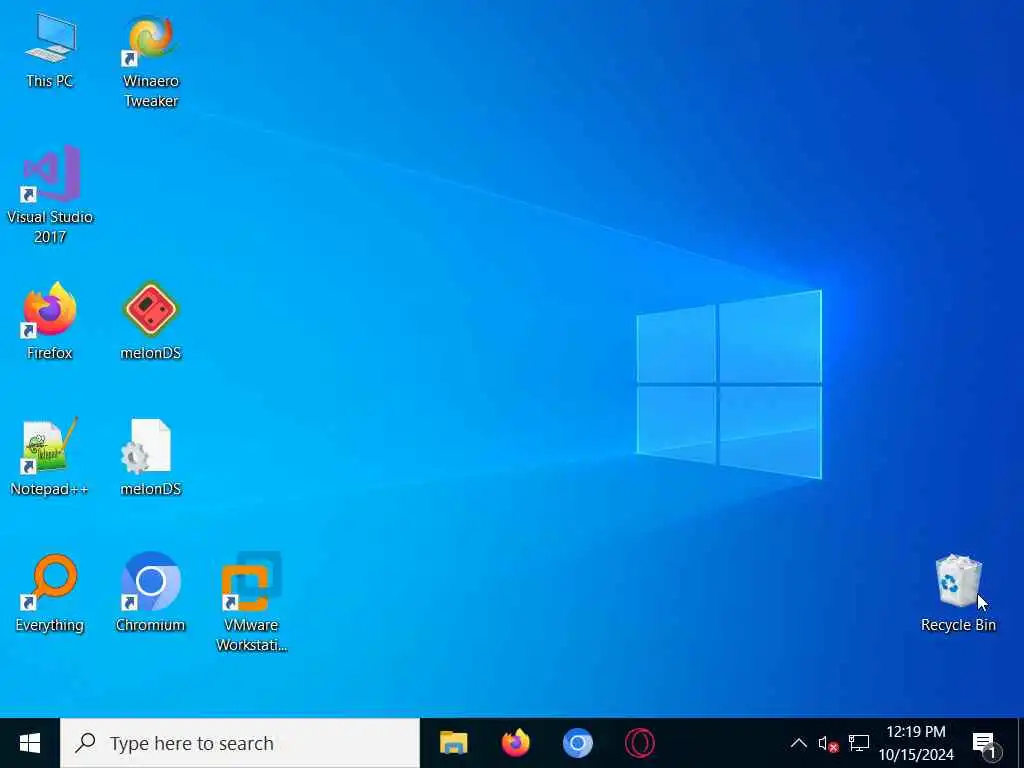The height and width of the screenshot is (768, 1024).
Task: Click the Show desktop sliver
Action: pyautogui.click(x=1020, y=743)
